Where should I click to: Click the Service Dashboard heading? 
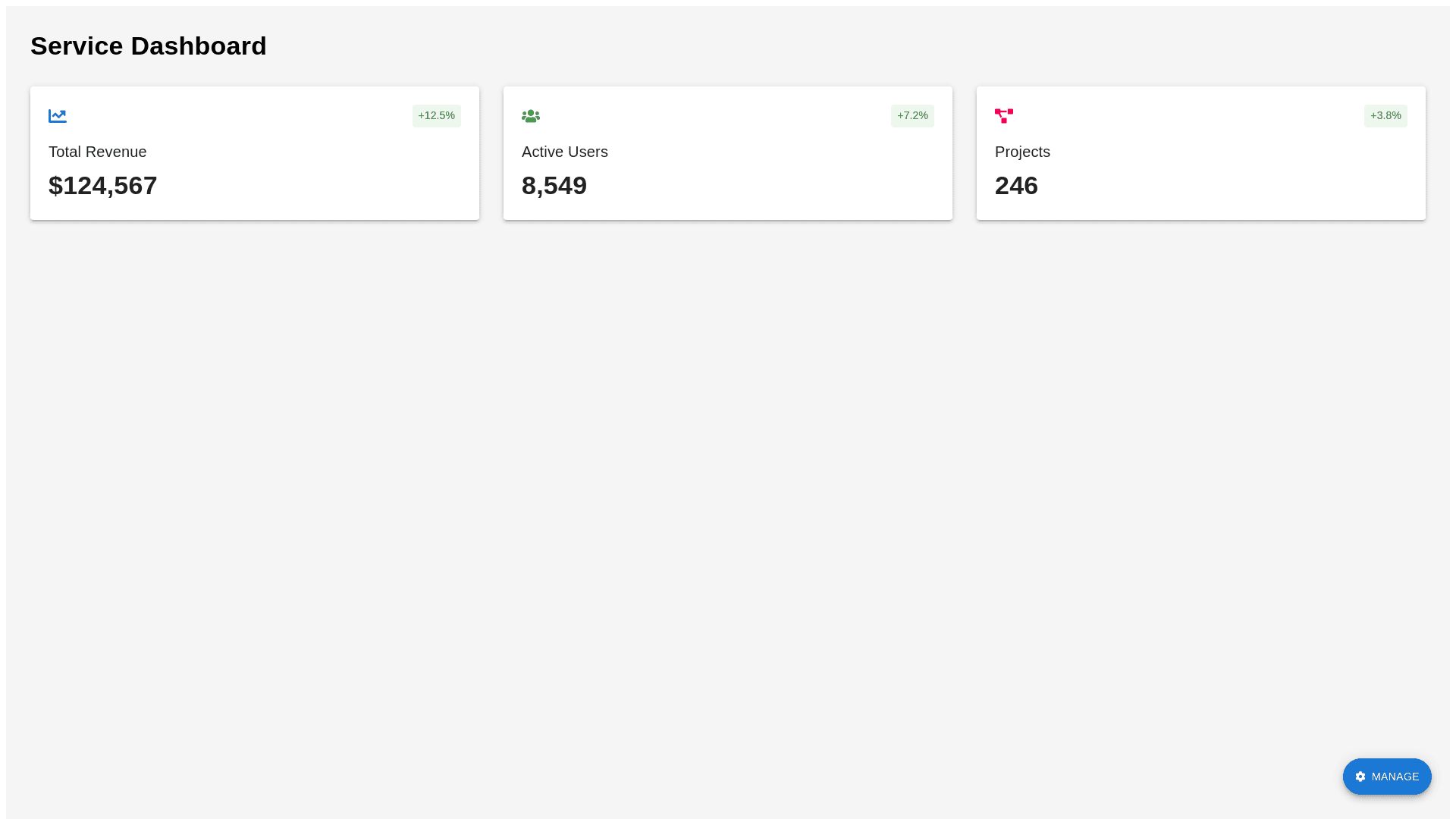coord(149,46)
